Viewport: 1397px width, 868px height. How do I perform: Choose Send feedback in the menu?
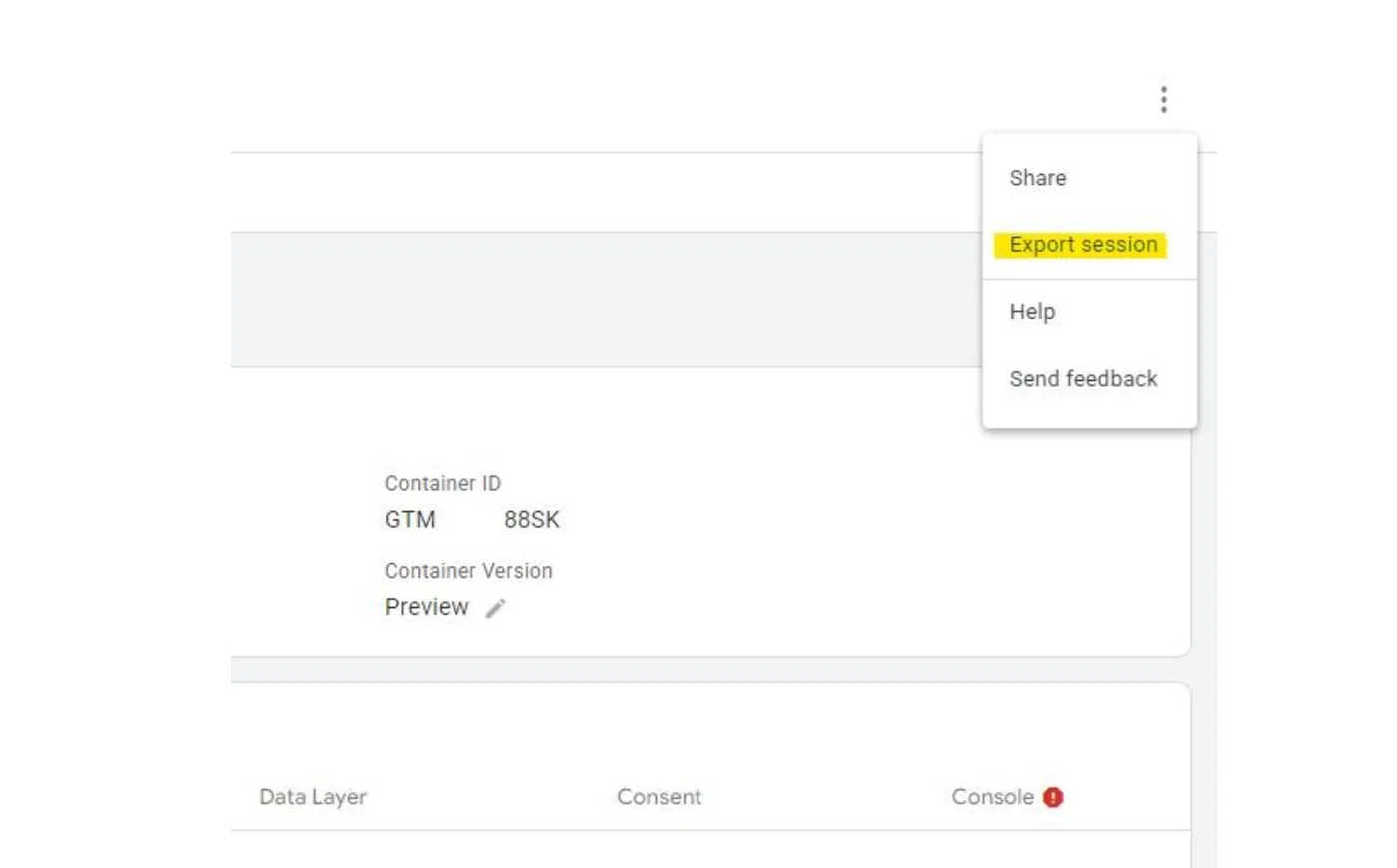pyautogui.click(x=1090, y=379)
